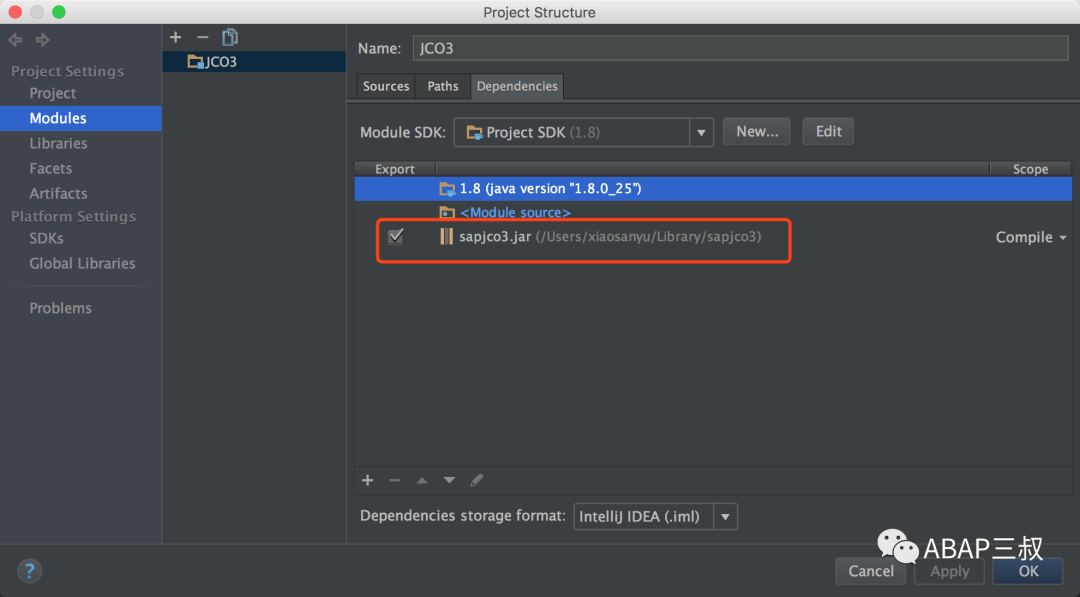
Task: Select the <Module source> row
Action: [x=713, y=213]
